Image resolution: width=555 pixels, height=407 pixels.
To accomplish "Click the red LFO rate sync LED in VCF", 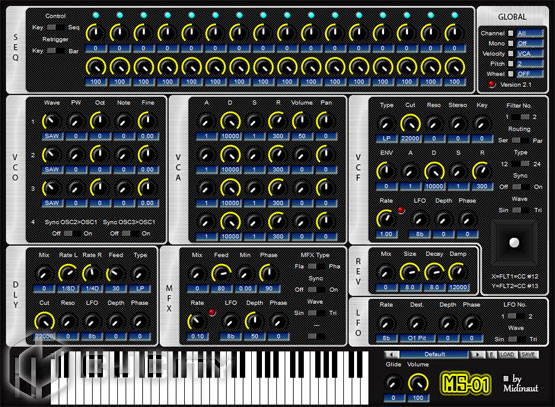I will 401,210.
